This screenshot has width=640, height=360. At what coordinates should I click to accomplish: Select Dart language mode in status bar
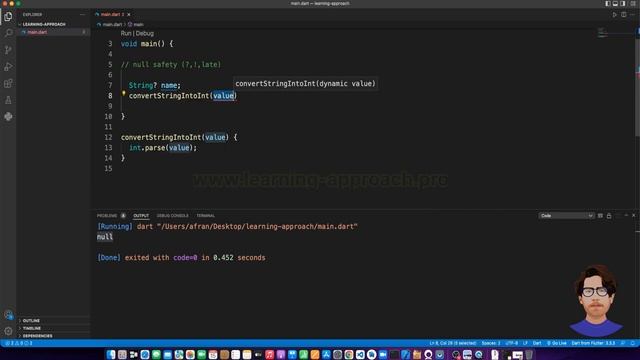click(537, 343)
